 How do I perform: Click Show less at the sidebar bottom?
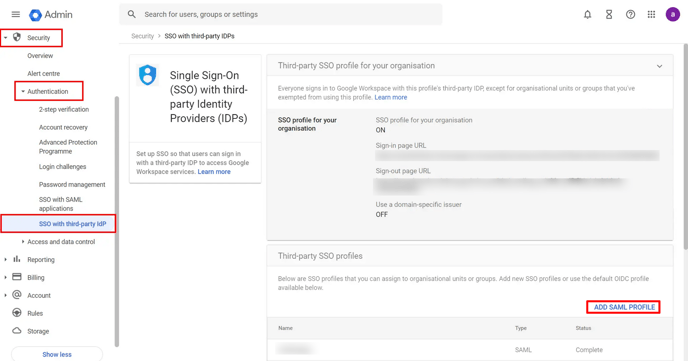pos(57,354)
